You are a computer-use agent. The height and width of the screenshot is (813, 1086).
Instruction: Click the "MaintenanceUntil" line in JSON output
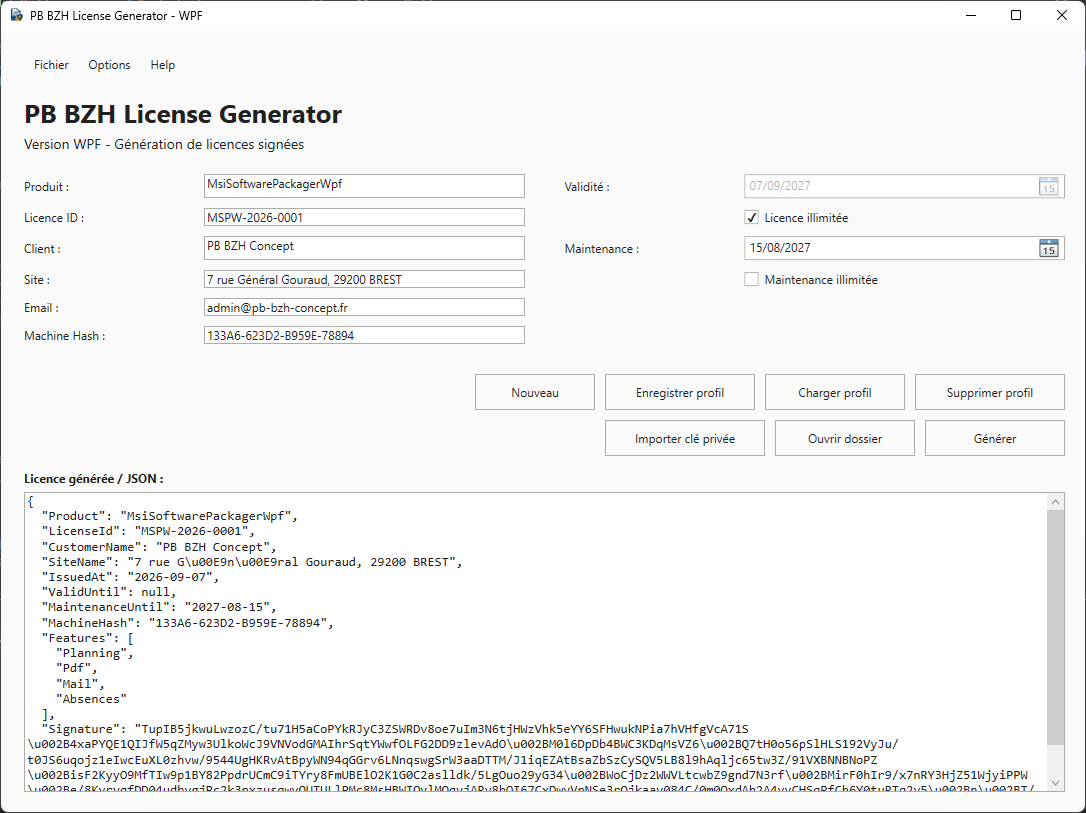click(x=159, y=607)
